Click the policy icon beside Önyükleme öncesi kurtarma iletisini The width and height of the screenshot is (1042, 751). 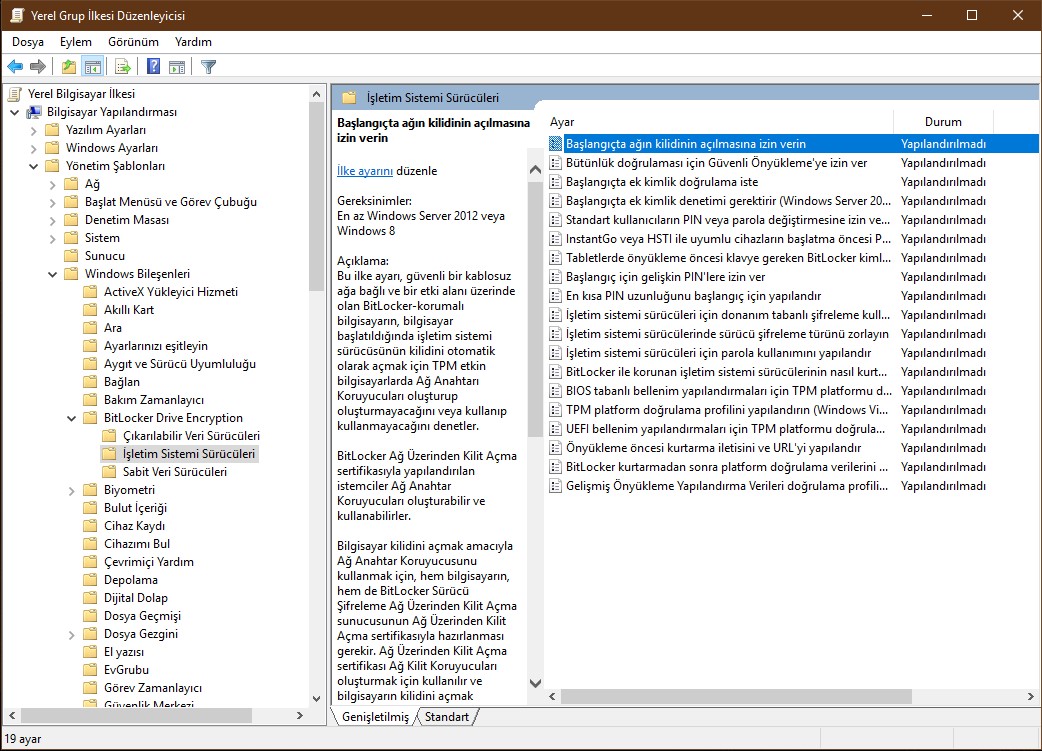pyautogui.click(x=556, y=448)
